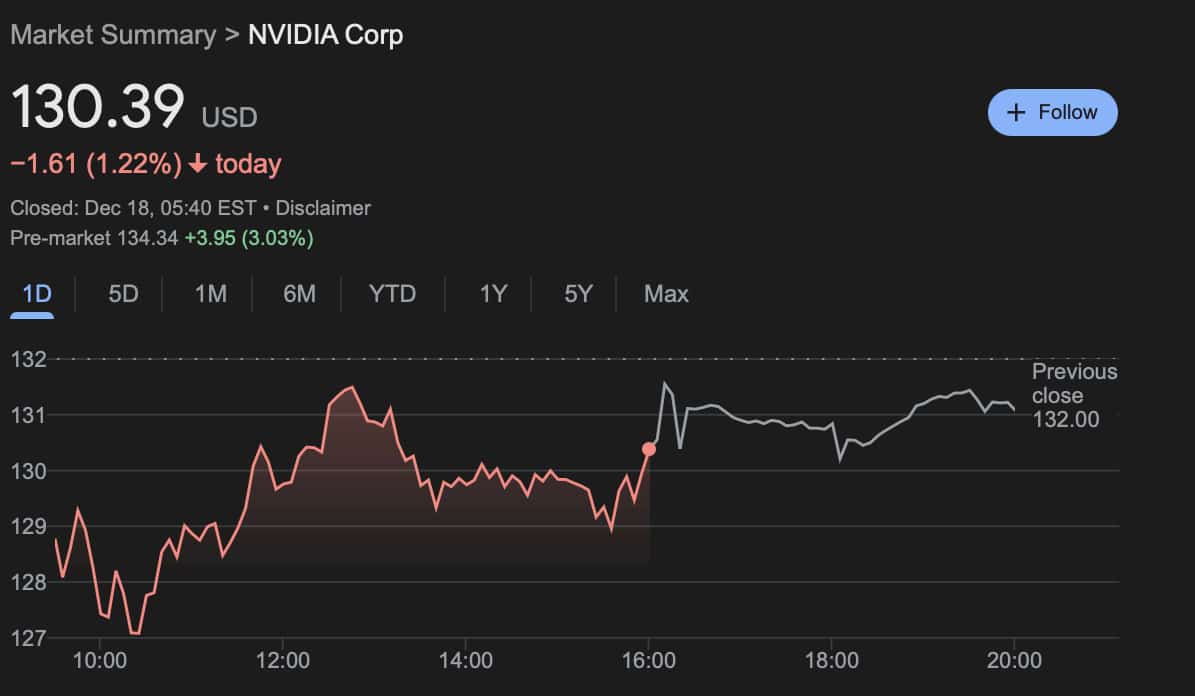The width and height of the screenshot is (1195, 696).
Task: Click the red −1.61 (1.22%) change
Action: (x=96, y=164)
